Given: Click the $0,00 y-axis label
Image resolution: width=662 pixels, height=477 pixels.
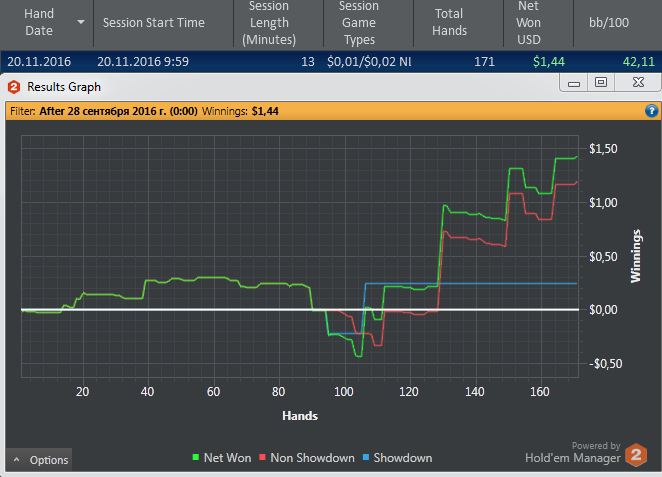Looking at the screenshot, I should pyautogui.click(x=603, y=310).
